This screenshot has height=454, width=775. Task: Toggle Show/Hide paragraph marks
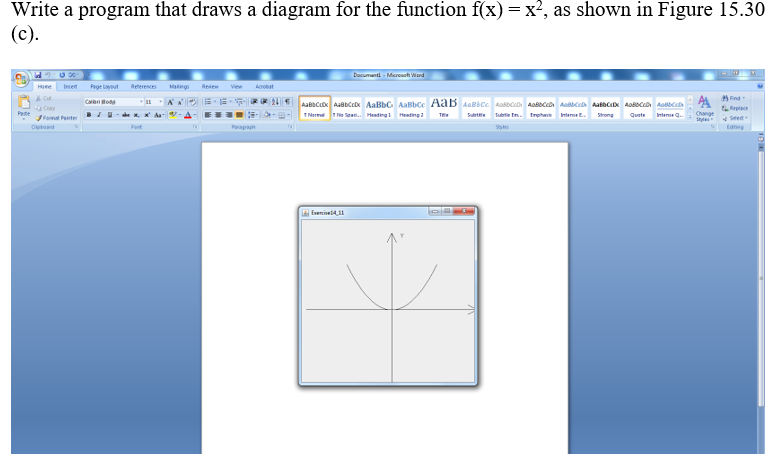[287, 102]
